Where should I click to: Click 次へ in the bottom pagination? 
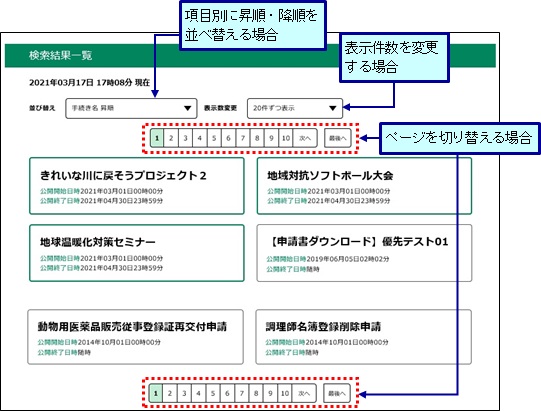coord(304,393)
